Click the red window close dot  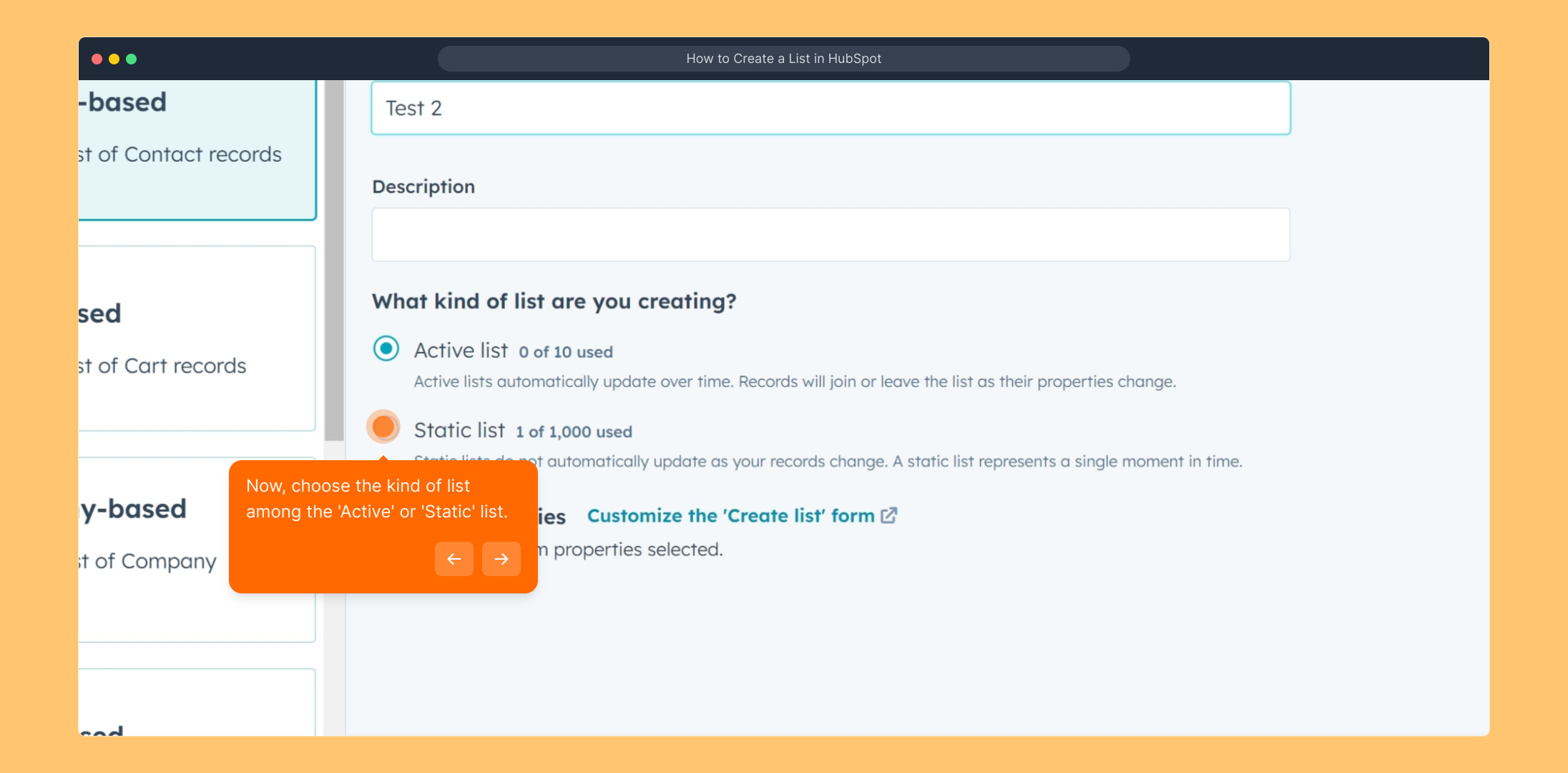click(x=97, y=59)
